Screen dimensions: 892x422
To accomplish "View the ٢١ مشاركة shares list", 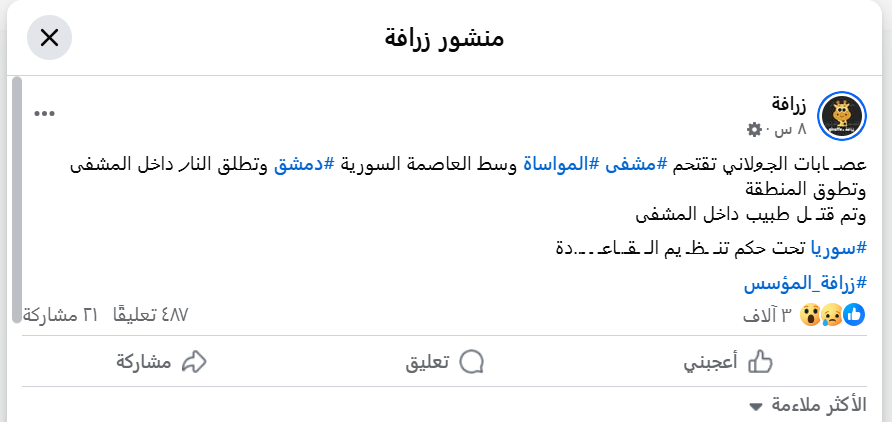I will click(x=60, y=315).
